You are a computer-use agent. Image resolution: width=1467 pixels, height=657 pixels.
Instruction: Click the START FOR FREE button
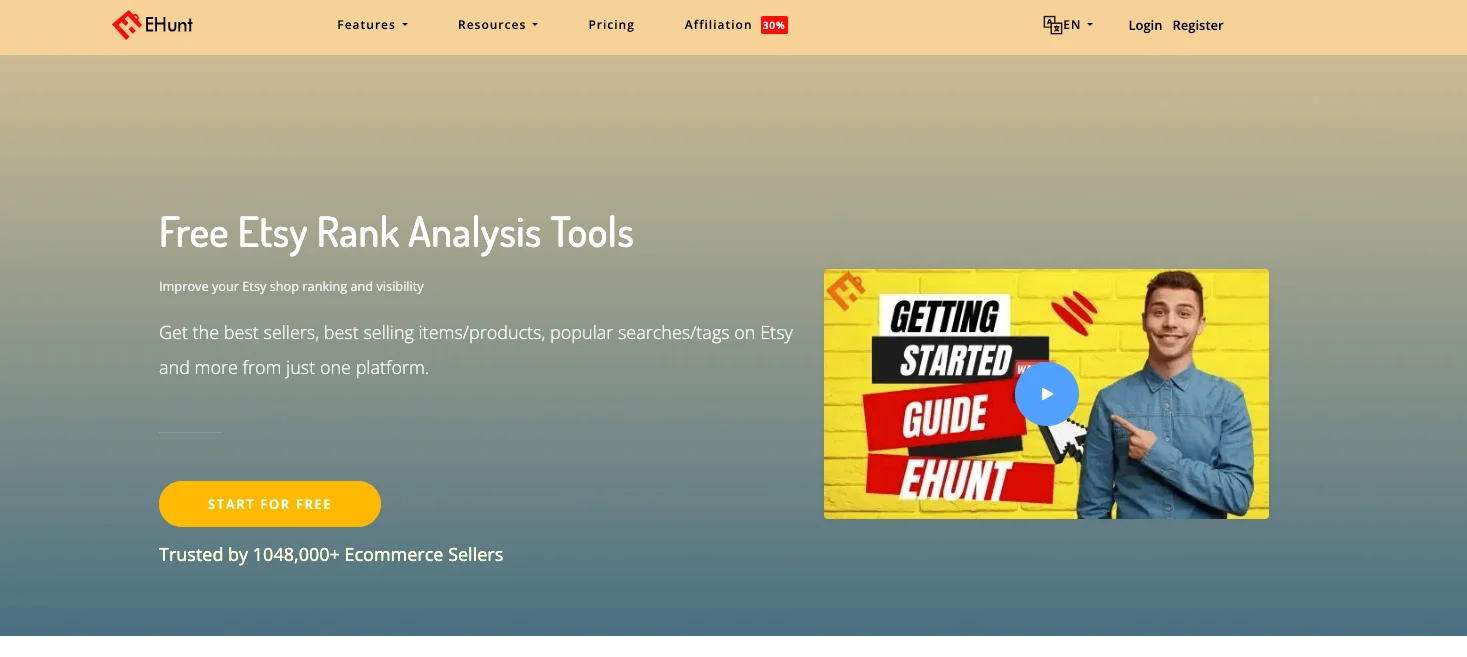(x=270, y=504)
